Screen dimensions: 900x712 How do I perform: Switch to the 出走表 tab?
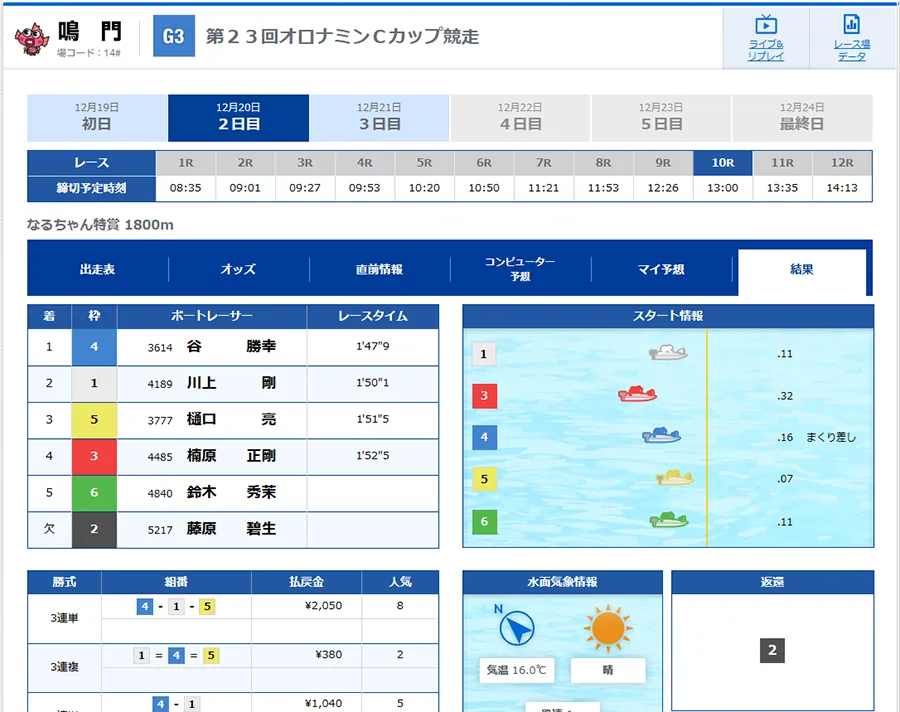(98, 269)
